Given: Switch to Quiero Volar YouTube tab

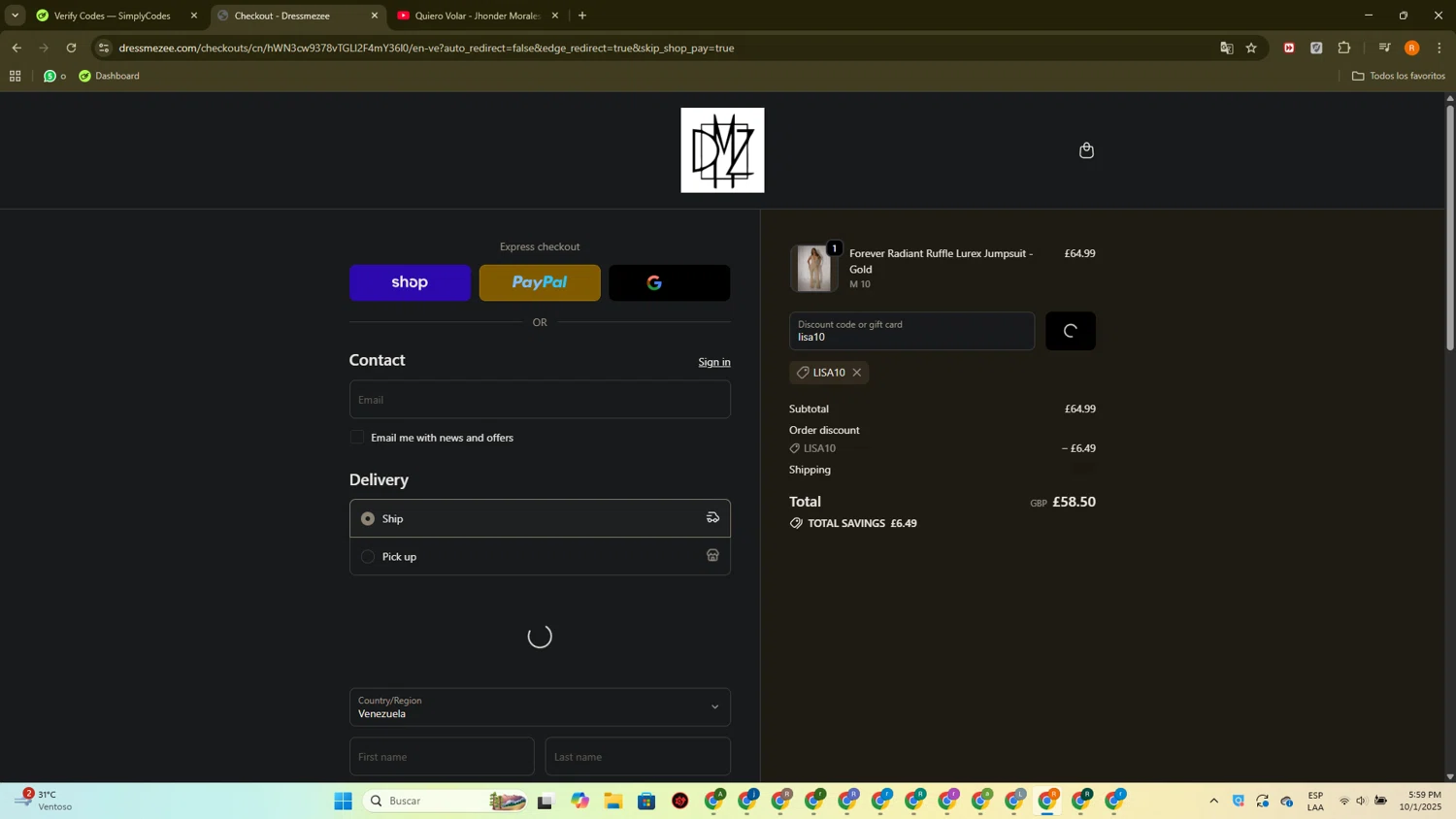Looking at the screenshot, I should tap(476, 16).
